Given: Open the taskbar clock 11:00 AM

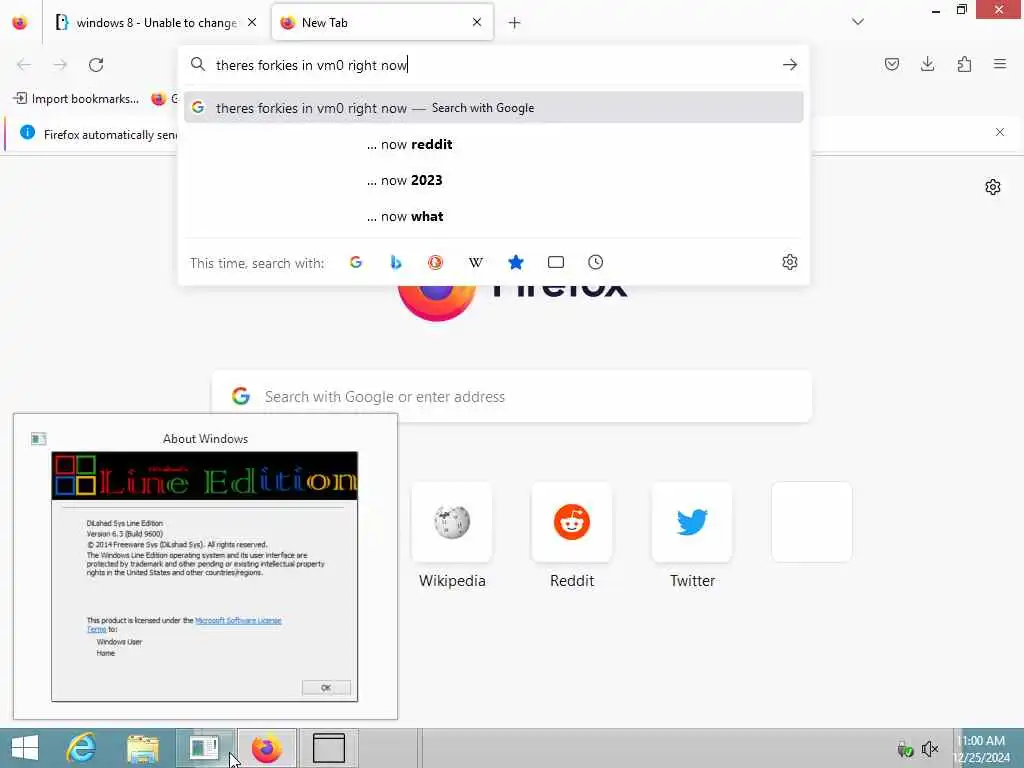Looking at the screenshot, I should [981, 749].
